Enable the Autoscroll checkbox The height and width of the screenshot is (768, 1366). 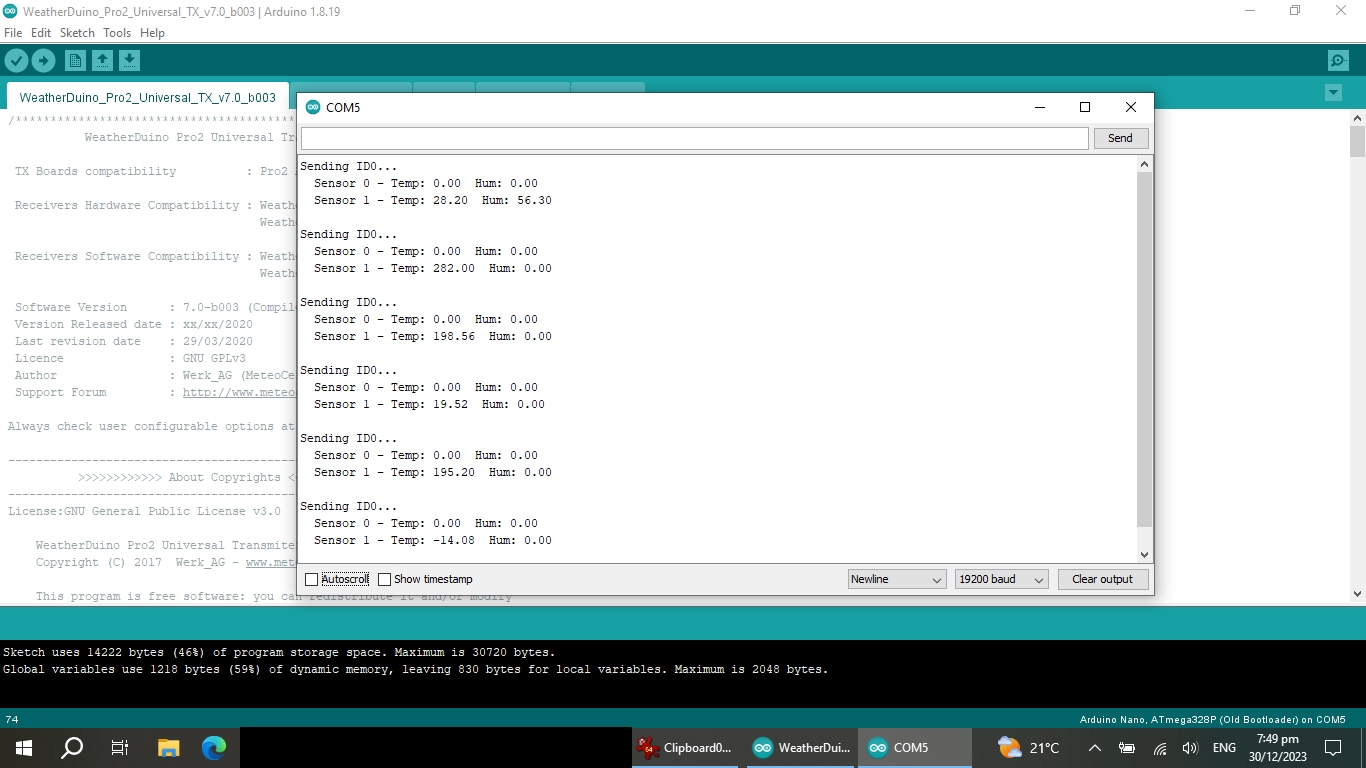coord(312,580)
